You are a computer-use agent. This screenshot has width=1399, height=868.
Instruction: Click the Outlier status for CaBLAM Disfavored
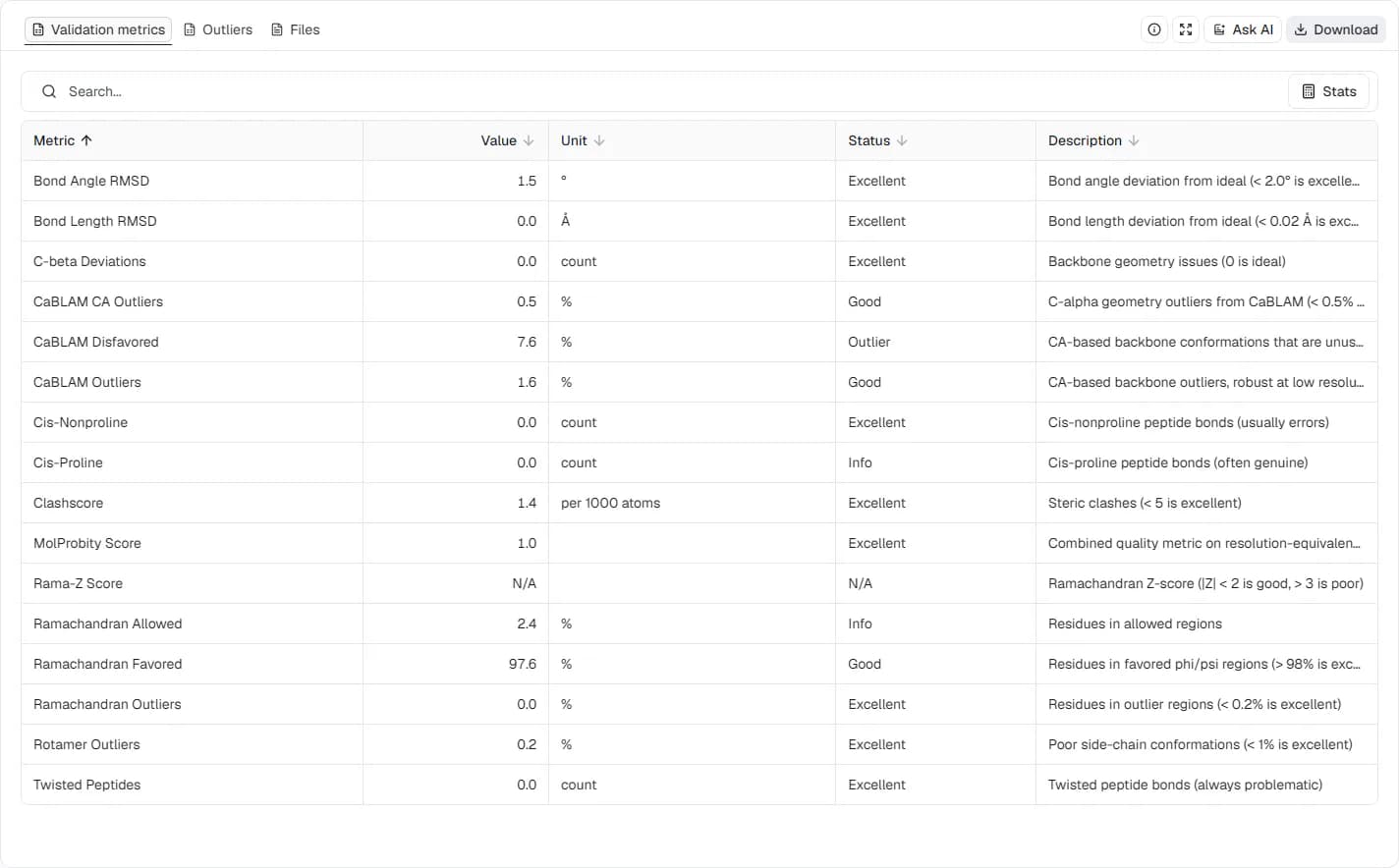869,342
